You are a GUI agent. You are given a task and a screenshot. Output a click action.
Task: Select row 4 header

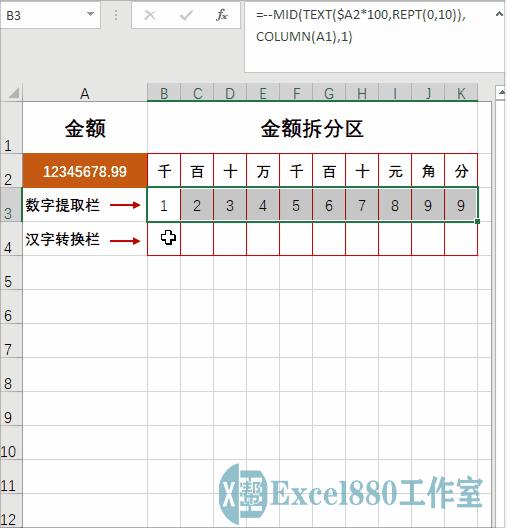[11, 239]
